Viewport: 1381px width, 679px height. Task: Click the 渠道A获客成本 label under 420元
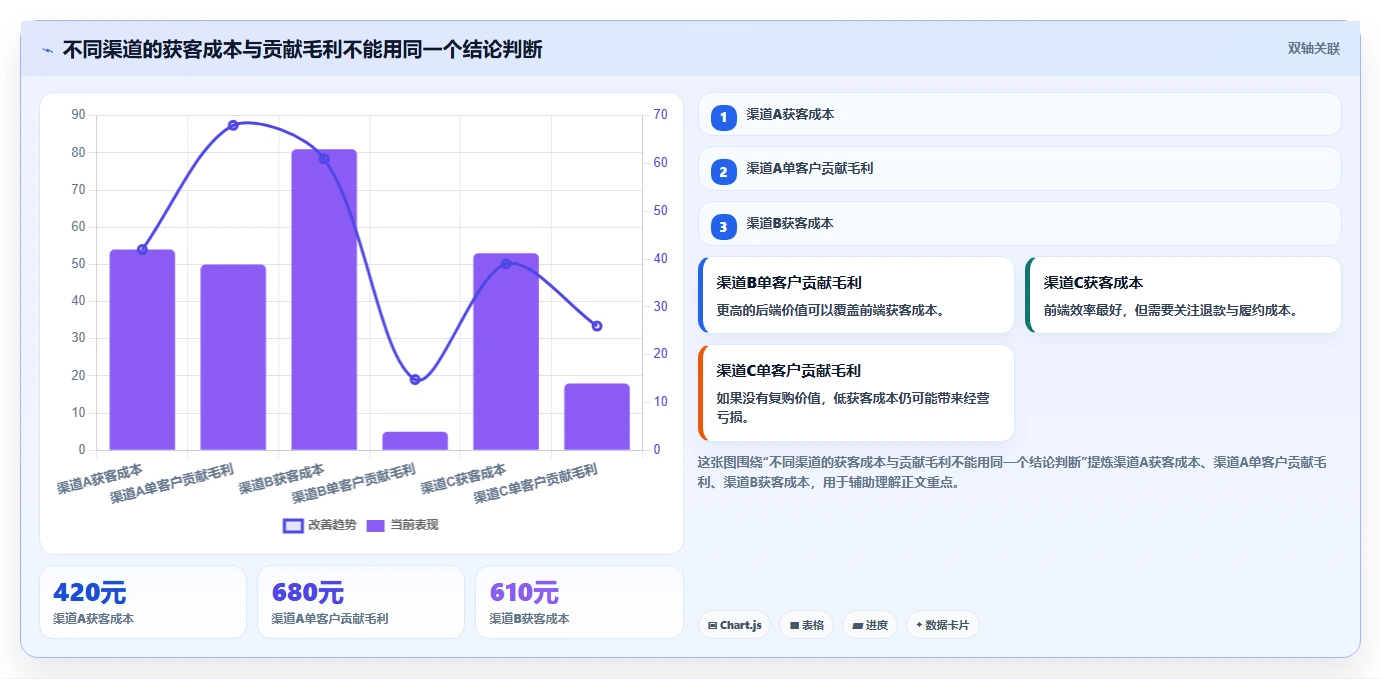[x=94, y=619]
